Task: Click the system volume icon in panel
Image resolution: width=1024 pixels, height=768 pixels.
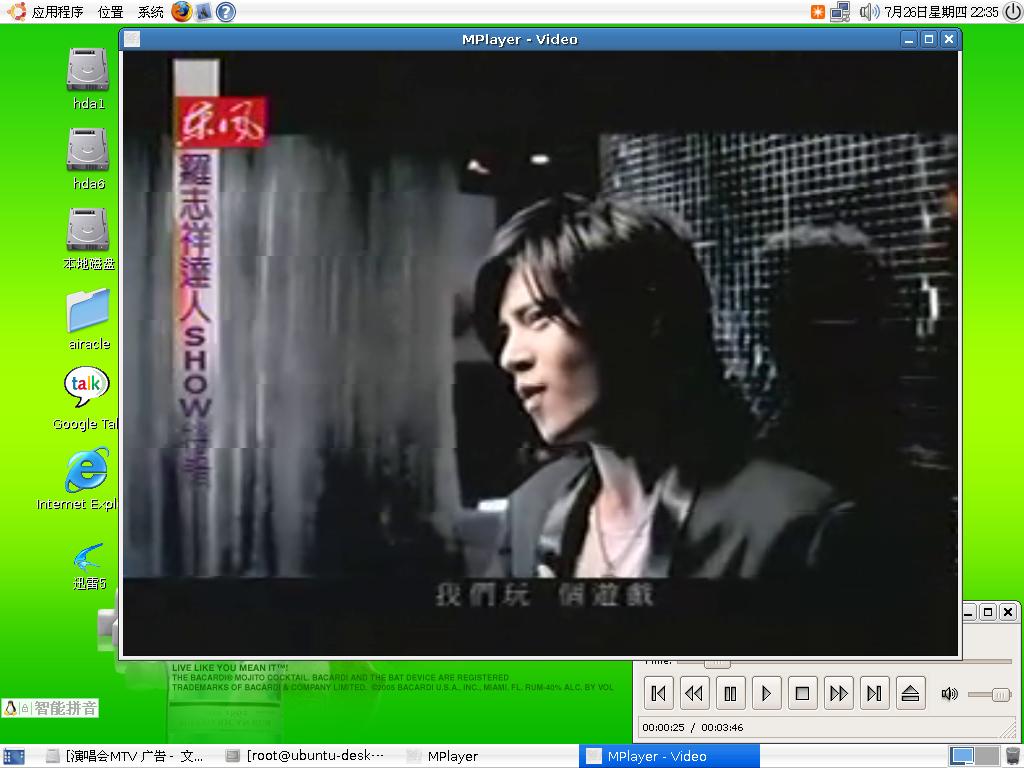Action: (869, 12)
